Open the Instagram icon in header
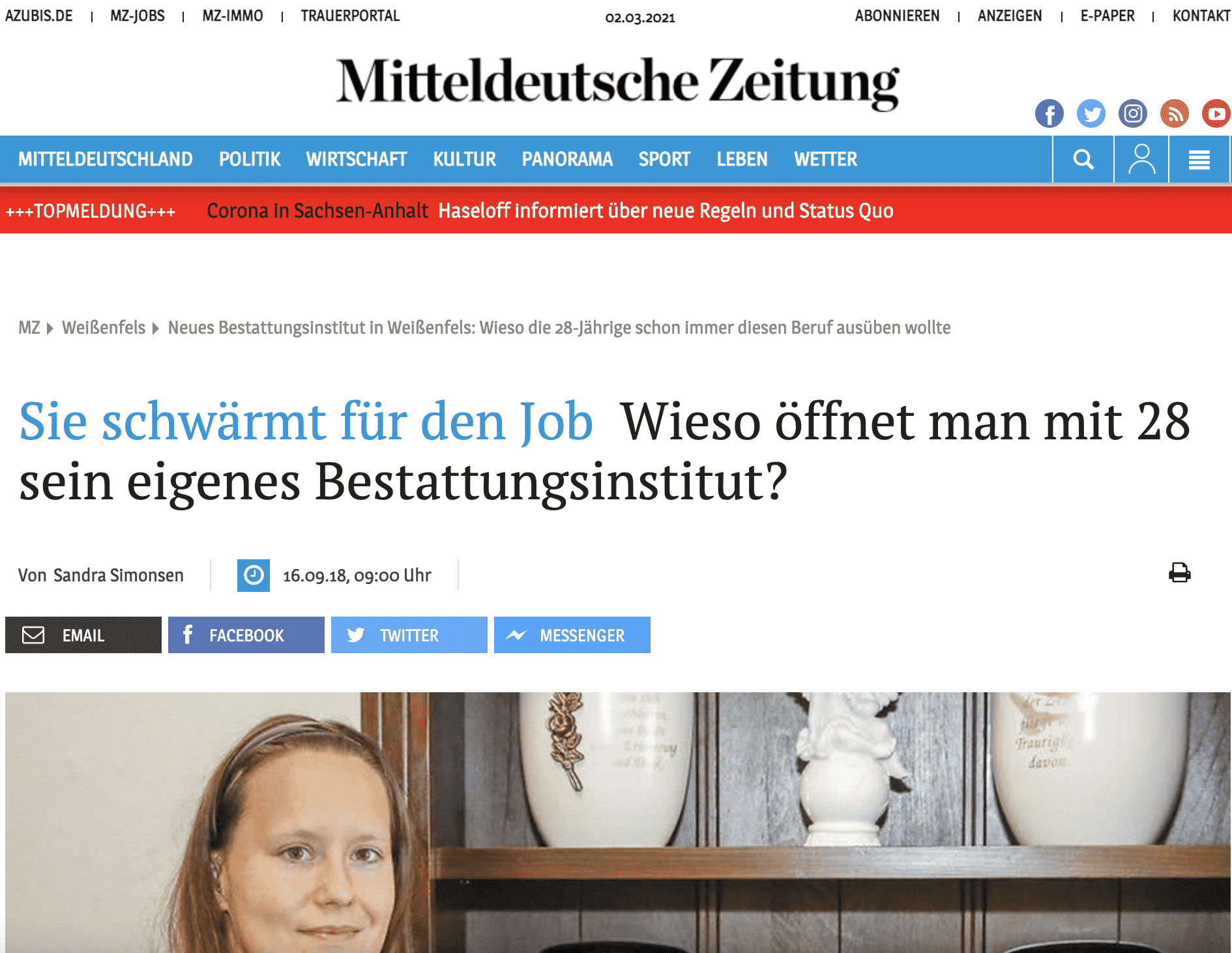 [x=1133, y=113]
